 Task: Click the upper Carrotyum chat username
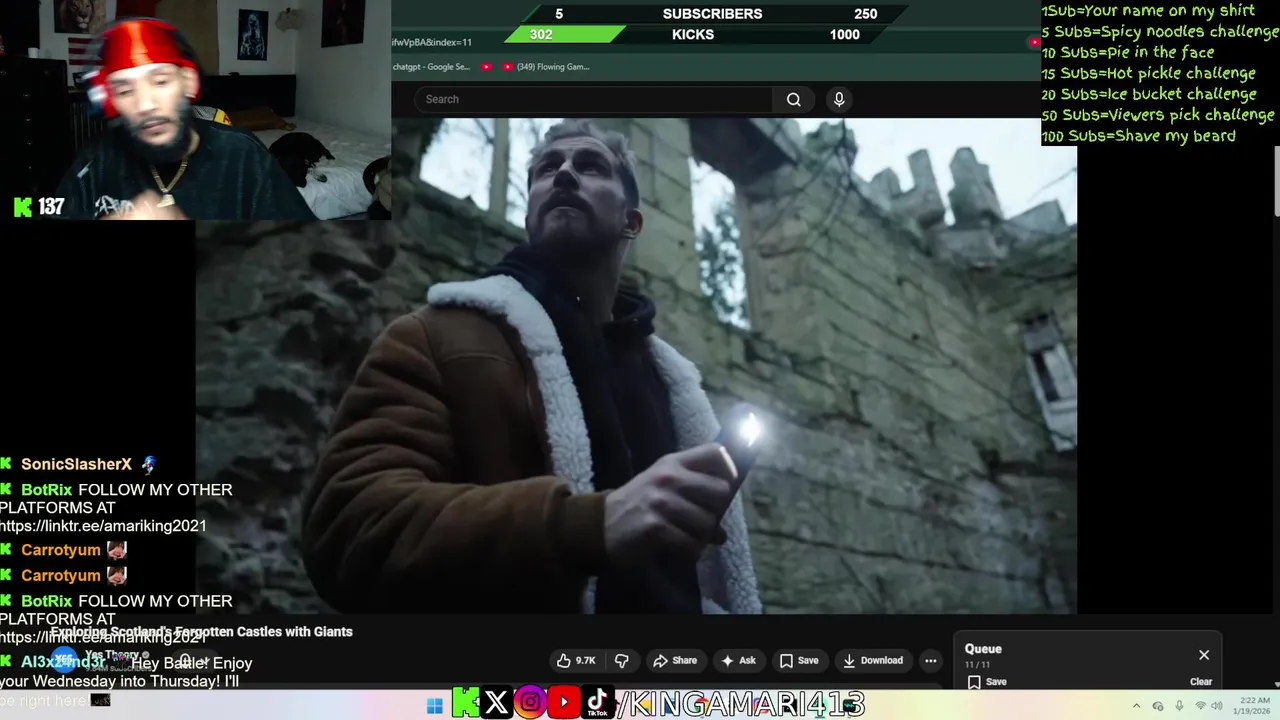point(60,550)
